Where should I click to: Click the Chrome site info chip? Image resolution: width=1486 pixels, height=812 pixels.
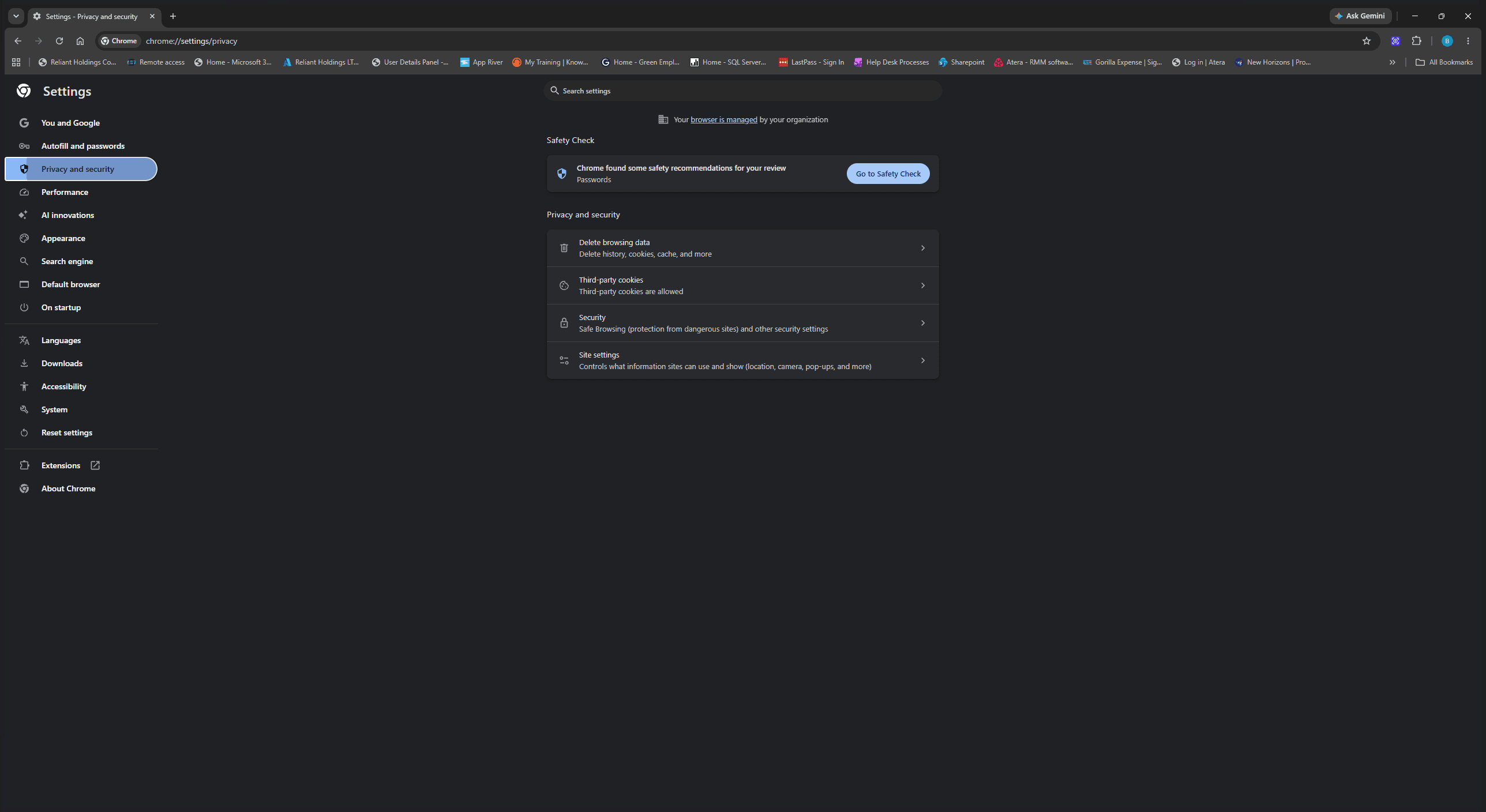coord(119,41)
